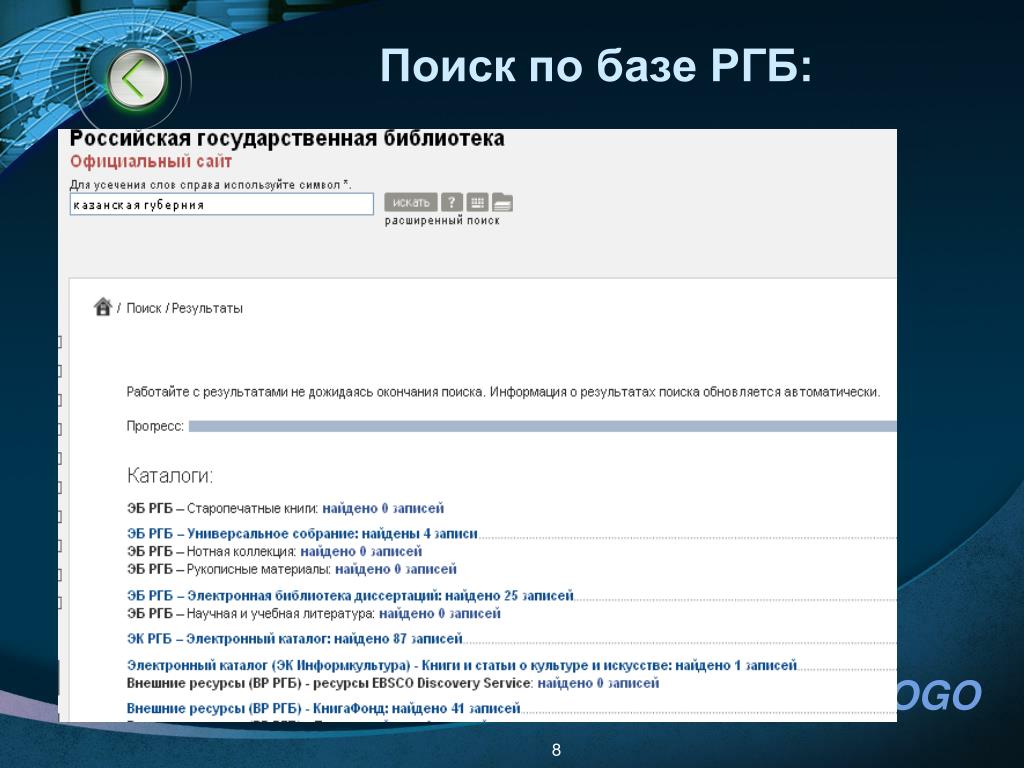This screenshot has width=1024, height=768.
Task: Open ЭК РГБ Электронный каталог 87 записей
Action: [x=295, y=639]
